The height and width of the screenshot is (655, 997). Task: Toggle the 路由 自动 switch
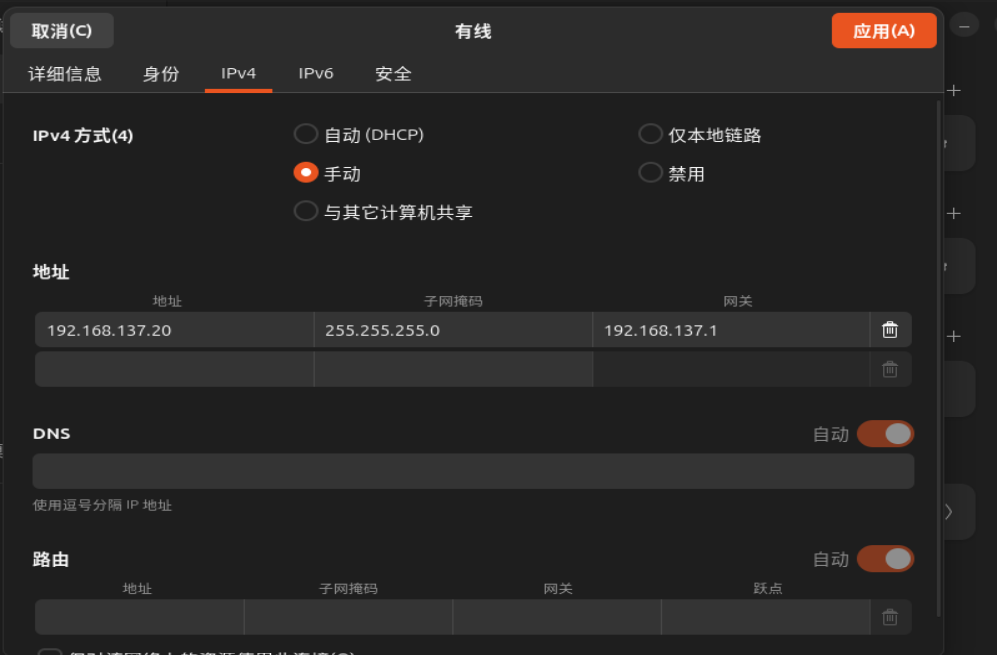pyautogui.click(x=885, y=559)
